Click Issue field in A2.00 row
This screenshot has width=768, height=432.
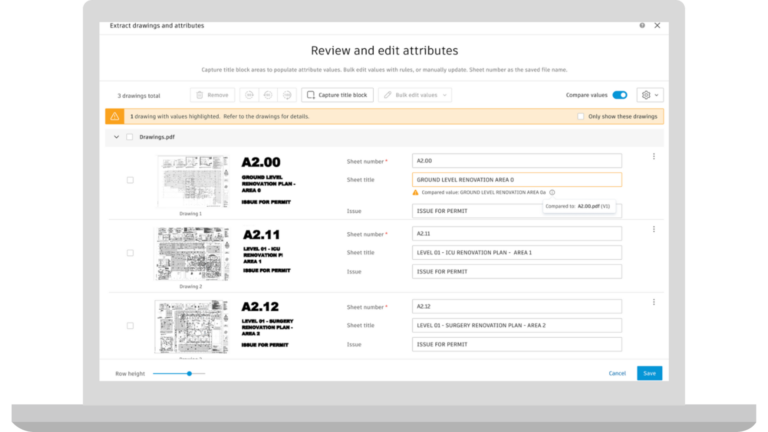(517, 211)
